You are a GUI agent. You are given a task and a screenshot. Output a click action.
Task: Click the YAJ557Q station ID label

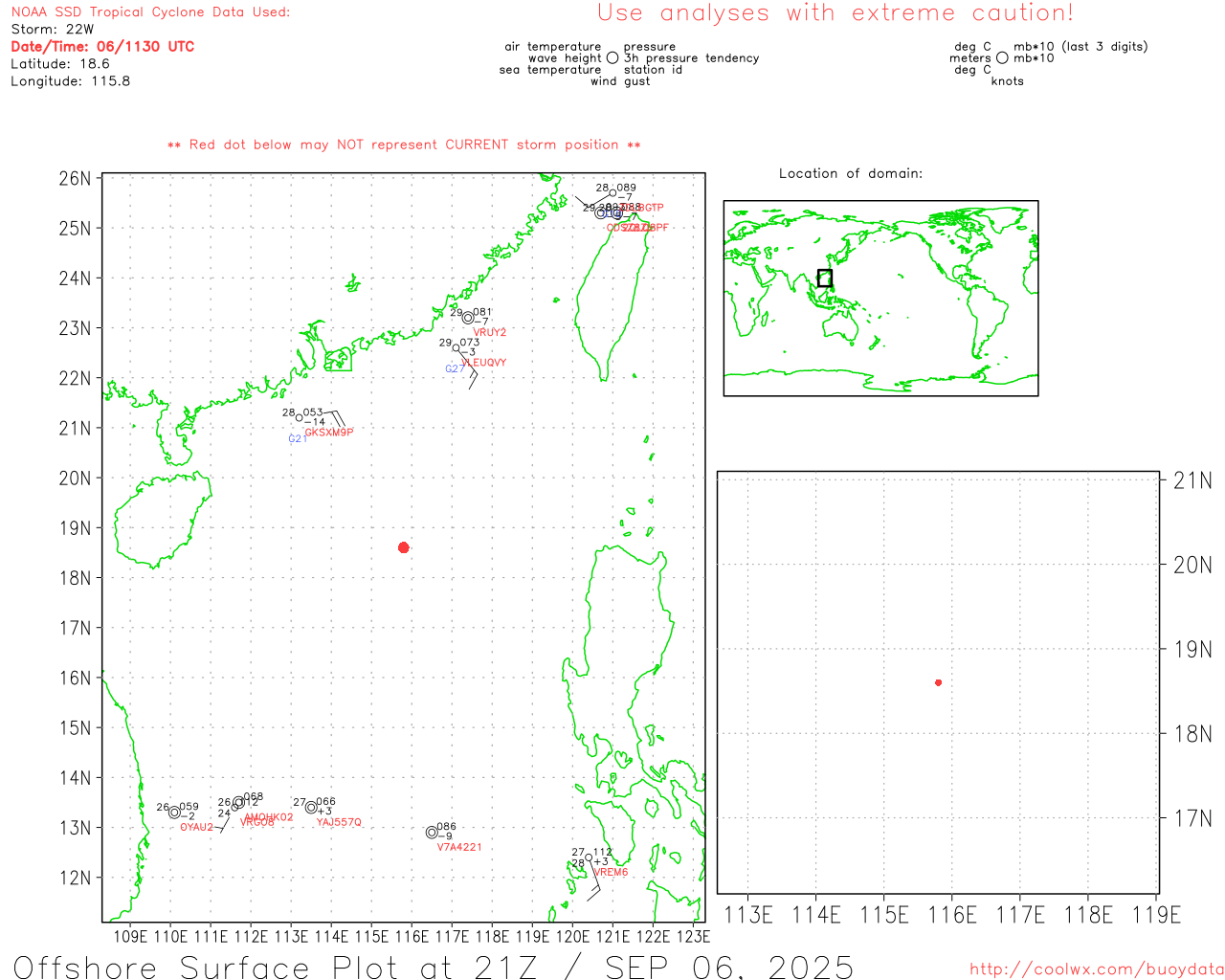(x=340, y=823)
